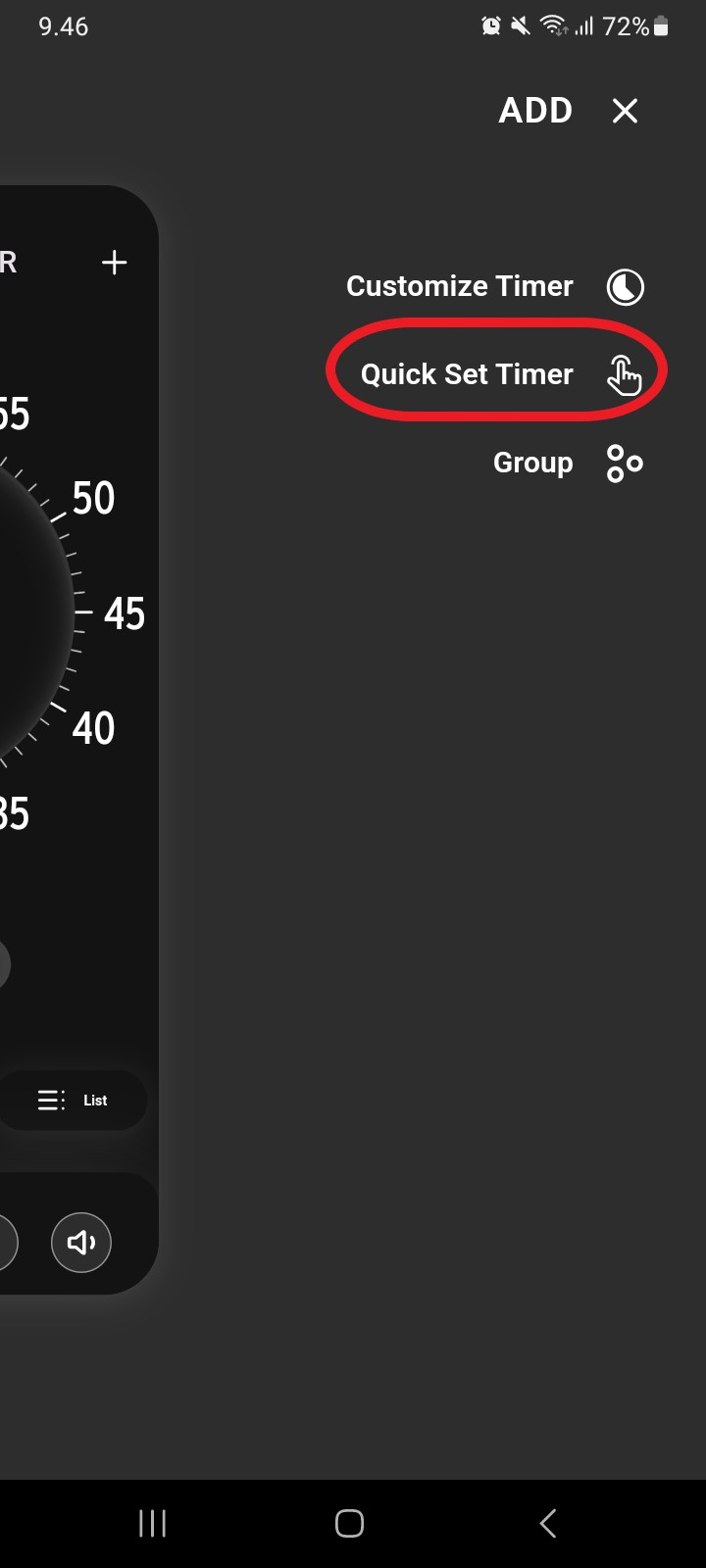Tap the alarm icon in status bar

491,26
